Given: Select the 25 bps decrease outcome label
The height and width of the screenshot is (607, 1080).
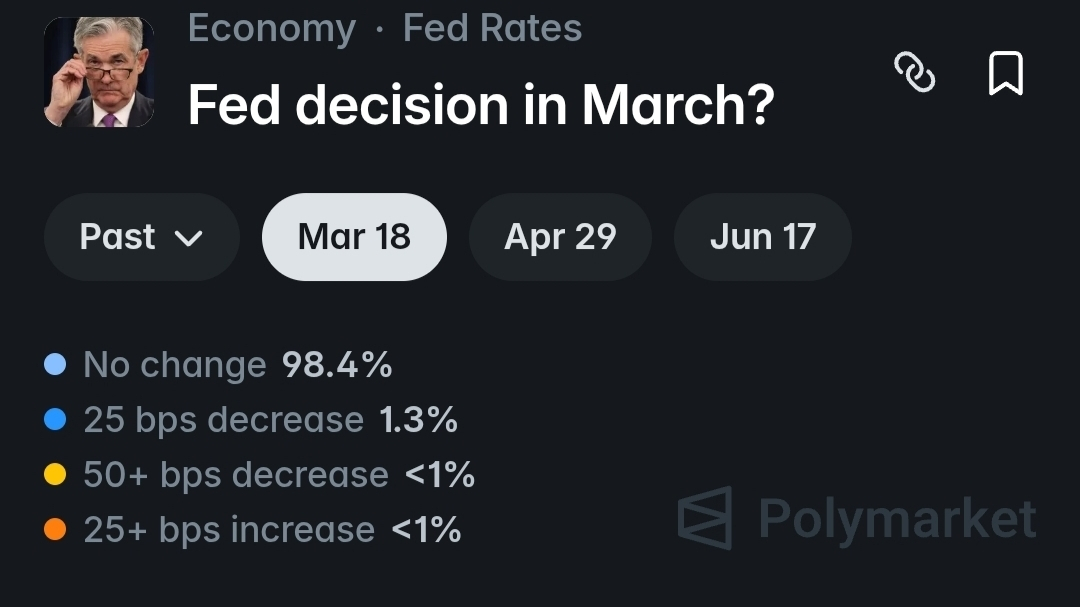Looking at the screenshot, I should [x=223, y=420].
